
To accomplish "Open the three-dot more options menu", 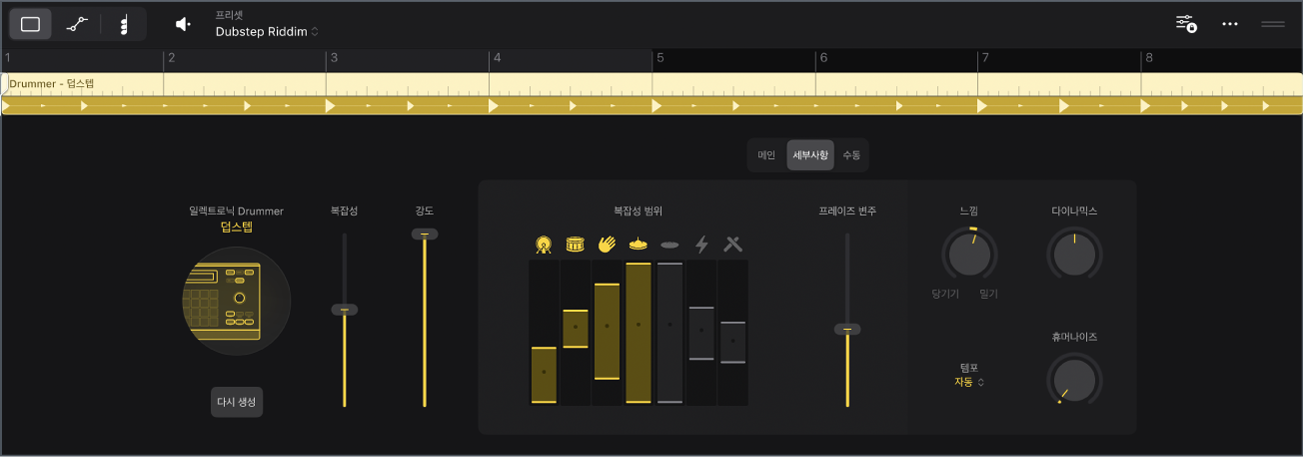I will click(x=1231, y=24).
